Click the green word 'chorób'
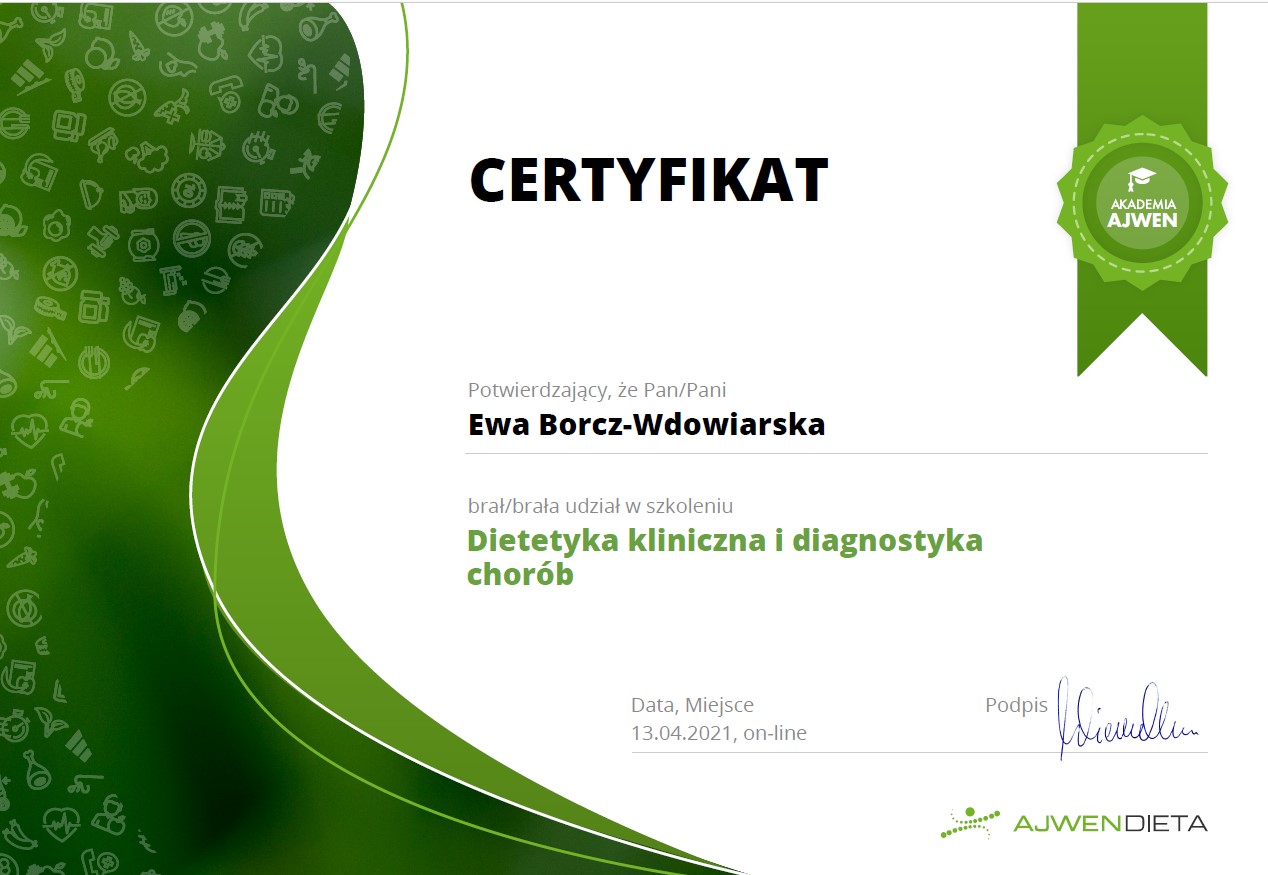 (x=520, y=576)
